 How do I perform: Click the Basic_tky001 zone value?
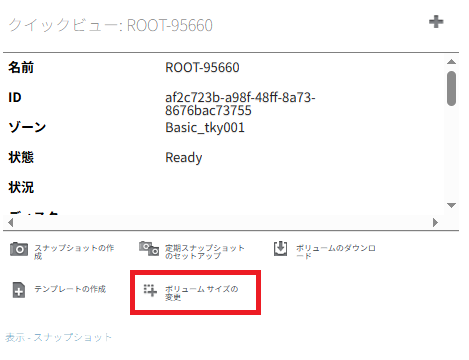coord(205,128)
